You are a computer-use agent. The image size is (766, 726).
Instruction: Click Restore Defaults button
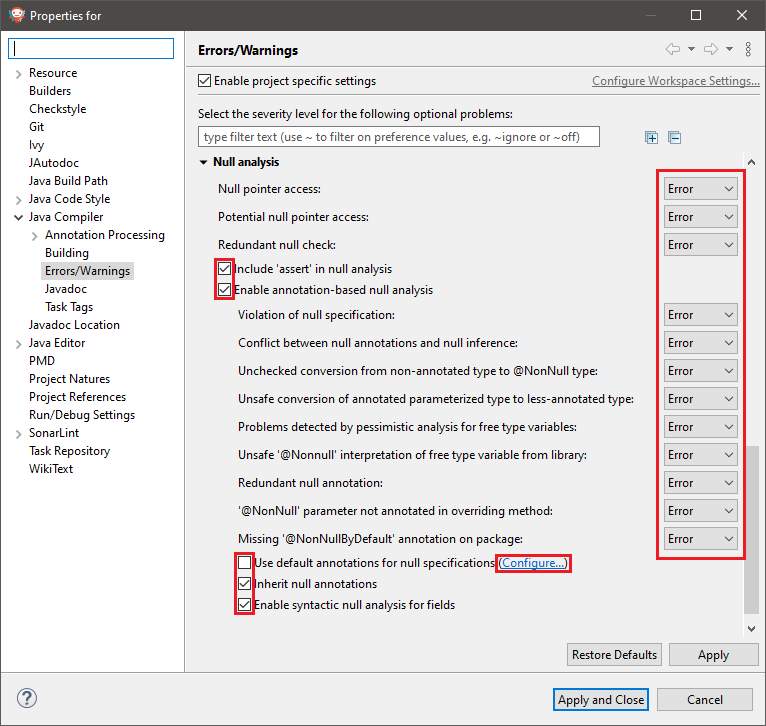(x=614, y=655)
